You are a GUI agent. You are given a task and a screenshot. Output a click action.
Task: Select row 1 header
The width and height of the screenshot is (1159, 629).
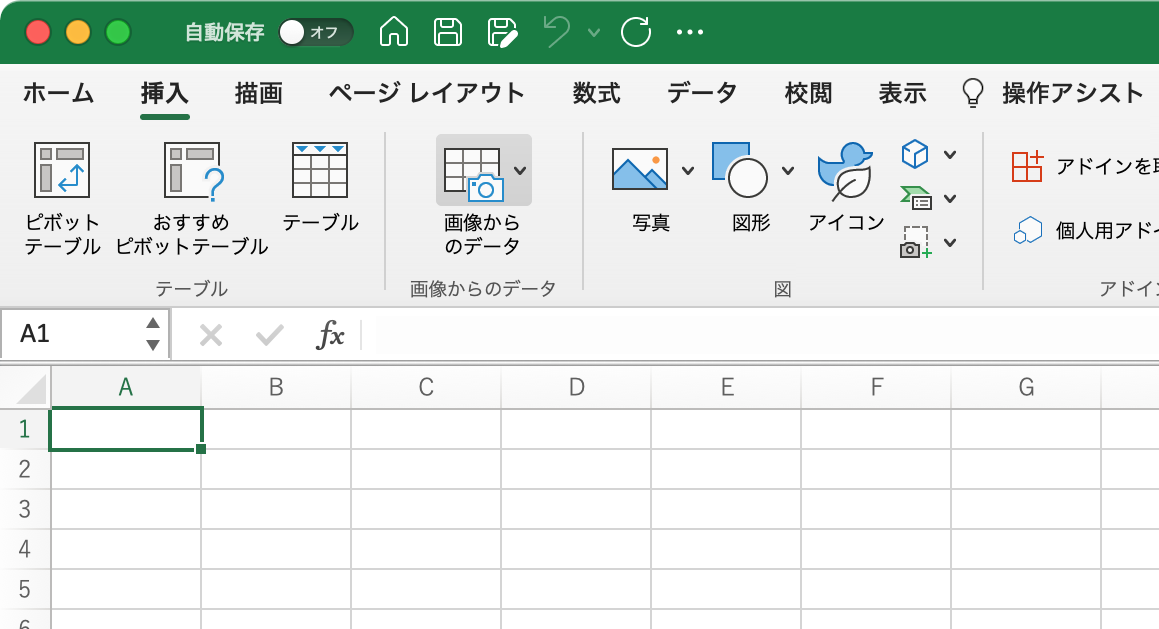[x=25, y=429]
